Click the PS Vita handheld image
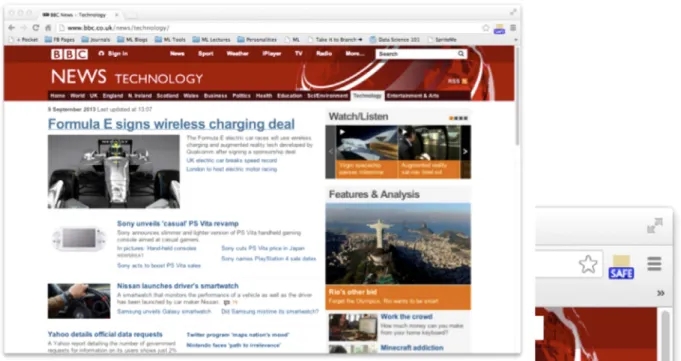The image size is (681, 361). (79, 238)
